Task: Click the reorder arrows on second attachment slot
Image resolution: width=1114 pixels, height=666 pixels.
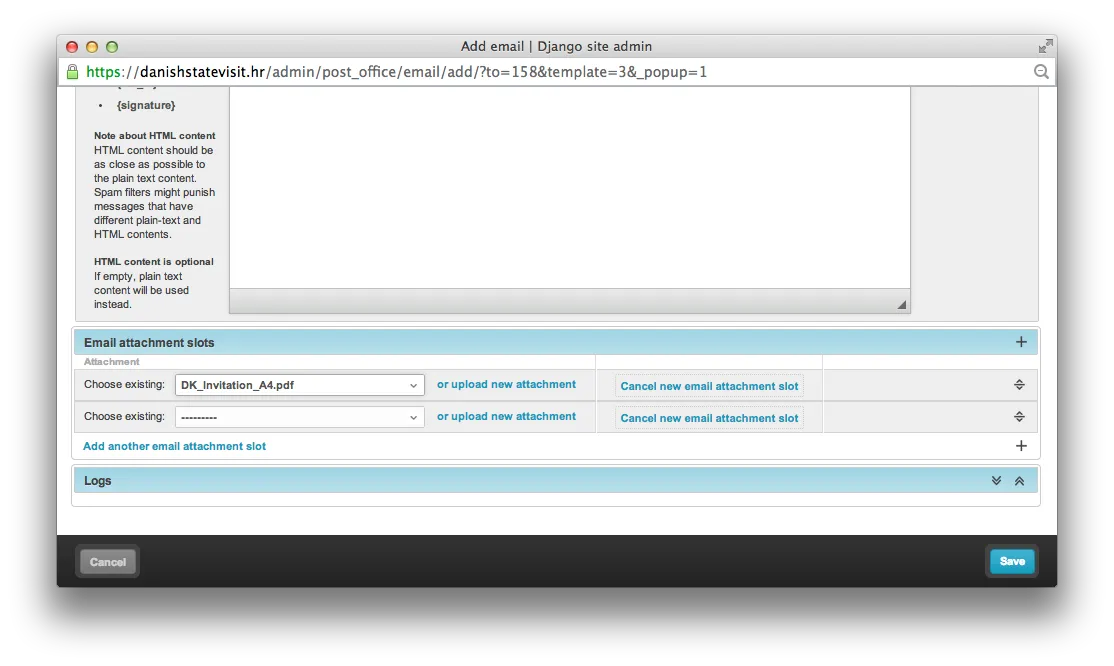Action: (x=1019, y=416)
